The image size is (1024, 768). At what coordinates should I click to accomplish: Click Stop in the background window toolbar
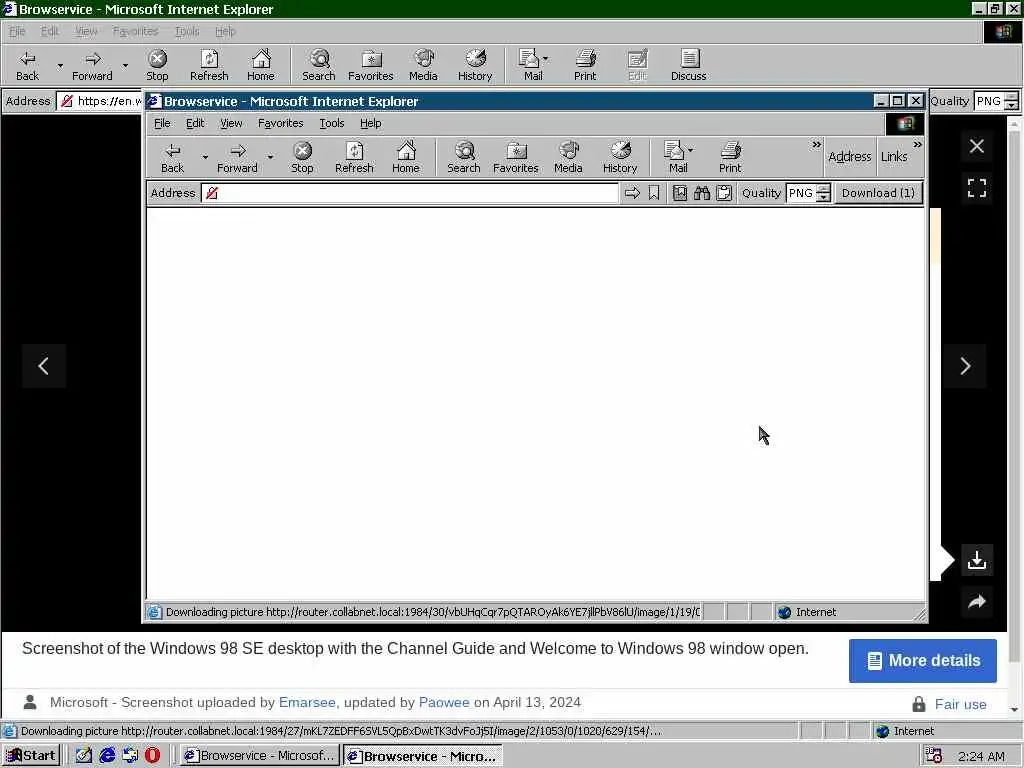(157, 65)
